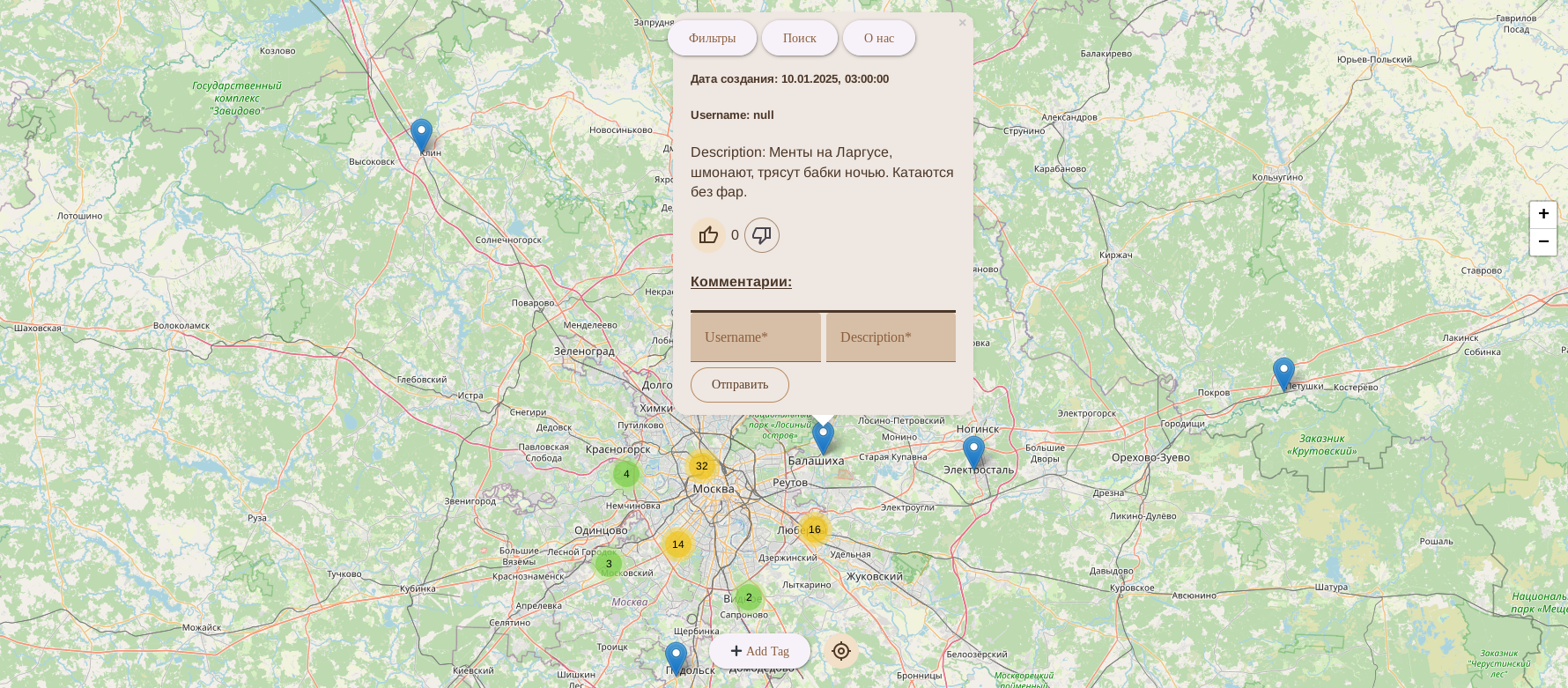Select the like count 0
1568x688 pixels.
click(735, 235)
